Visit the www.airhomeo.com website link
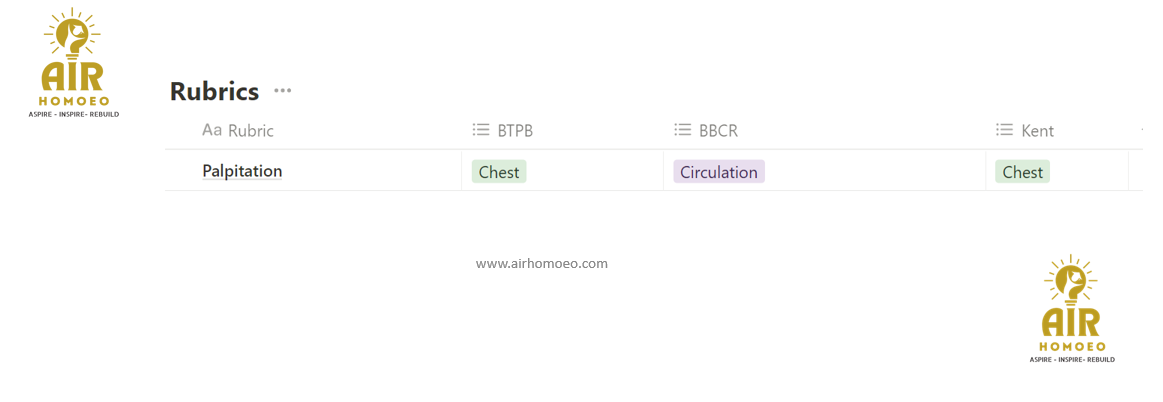1163x402 pixels. click(542, 264)
